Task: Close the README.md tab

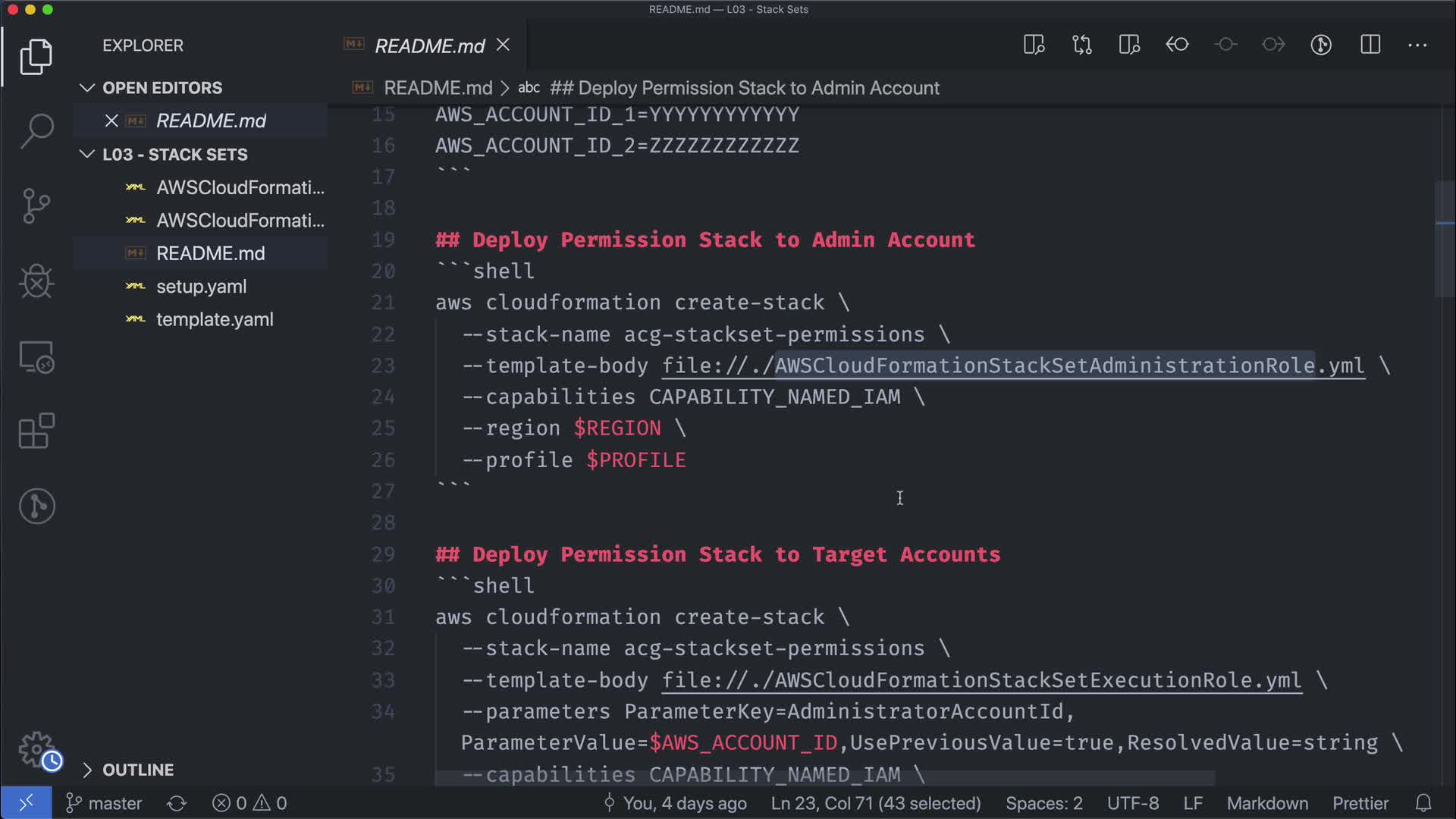Action: coord(503,45)
